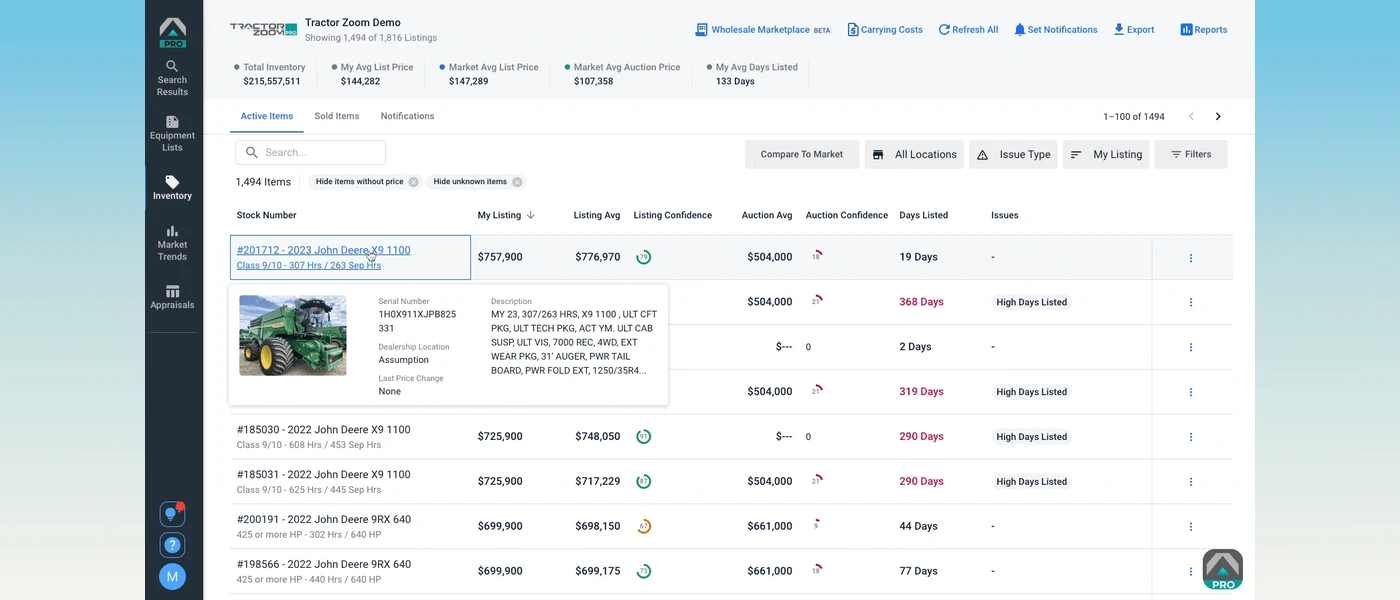Open My Listing sort dropdown

1106,154
